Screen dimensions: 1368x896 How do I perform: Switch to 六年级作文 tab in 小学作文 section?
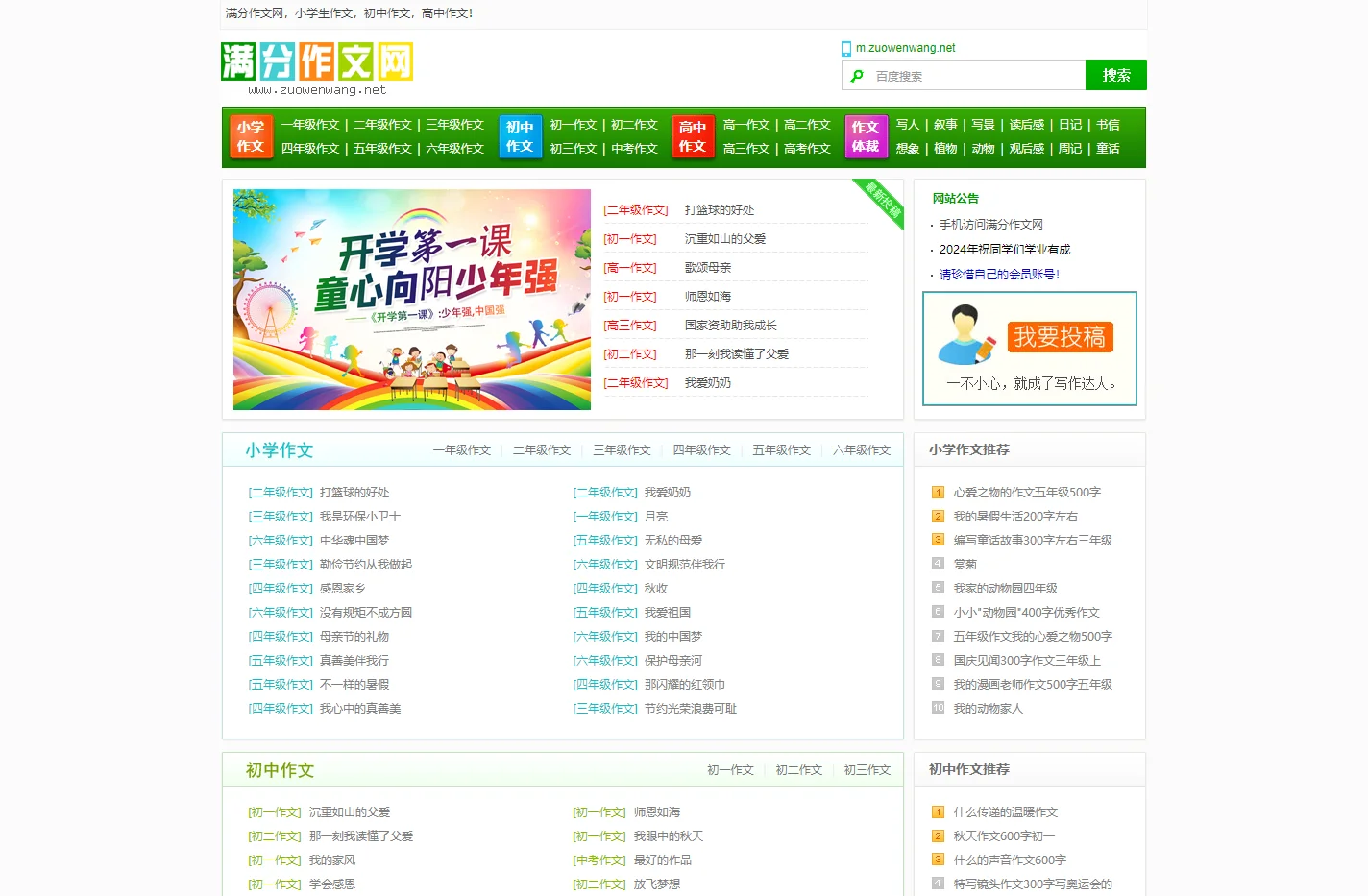point(862,450)
